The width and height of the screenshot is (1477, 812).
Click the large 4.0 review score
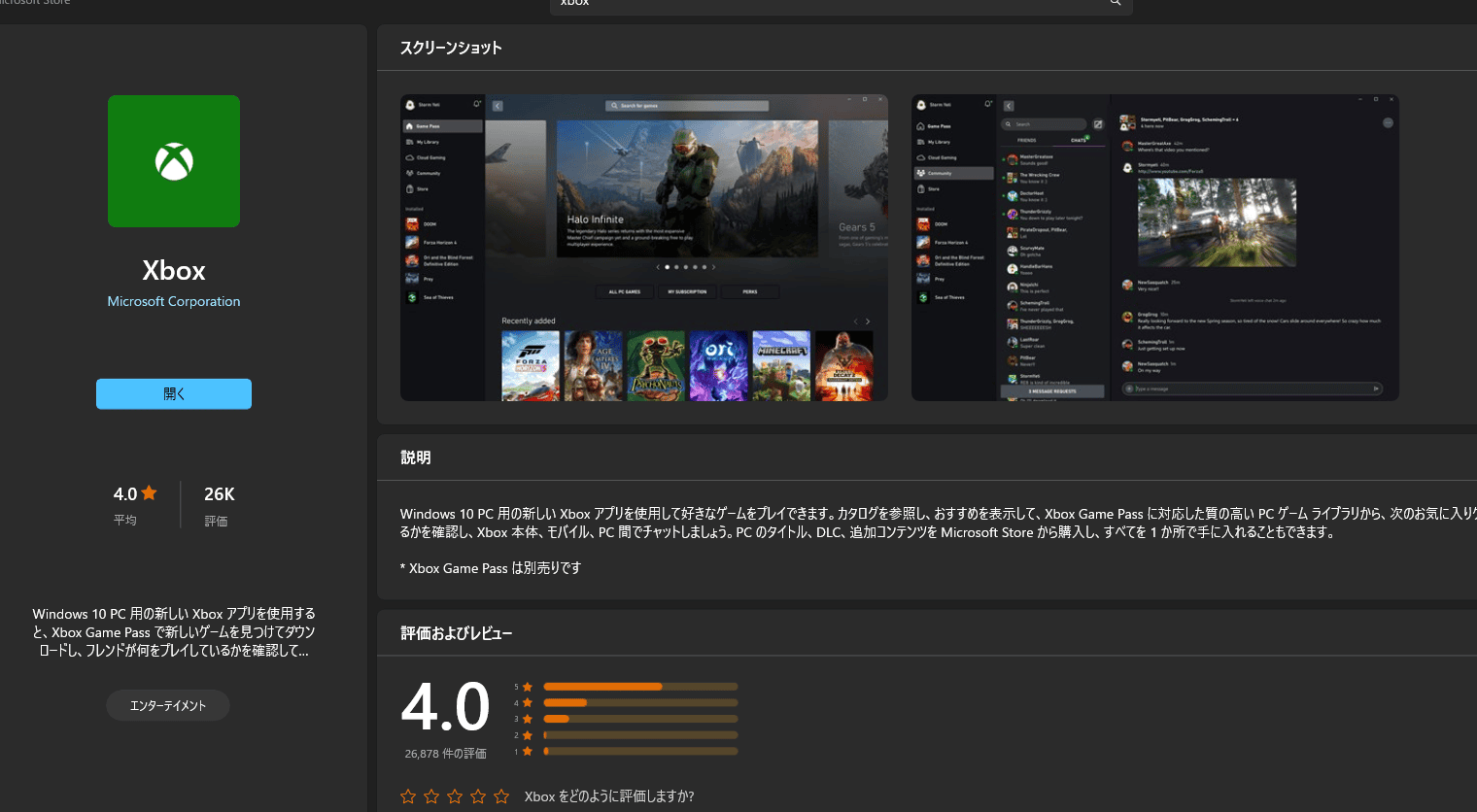(446, 707)
